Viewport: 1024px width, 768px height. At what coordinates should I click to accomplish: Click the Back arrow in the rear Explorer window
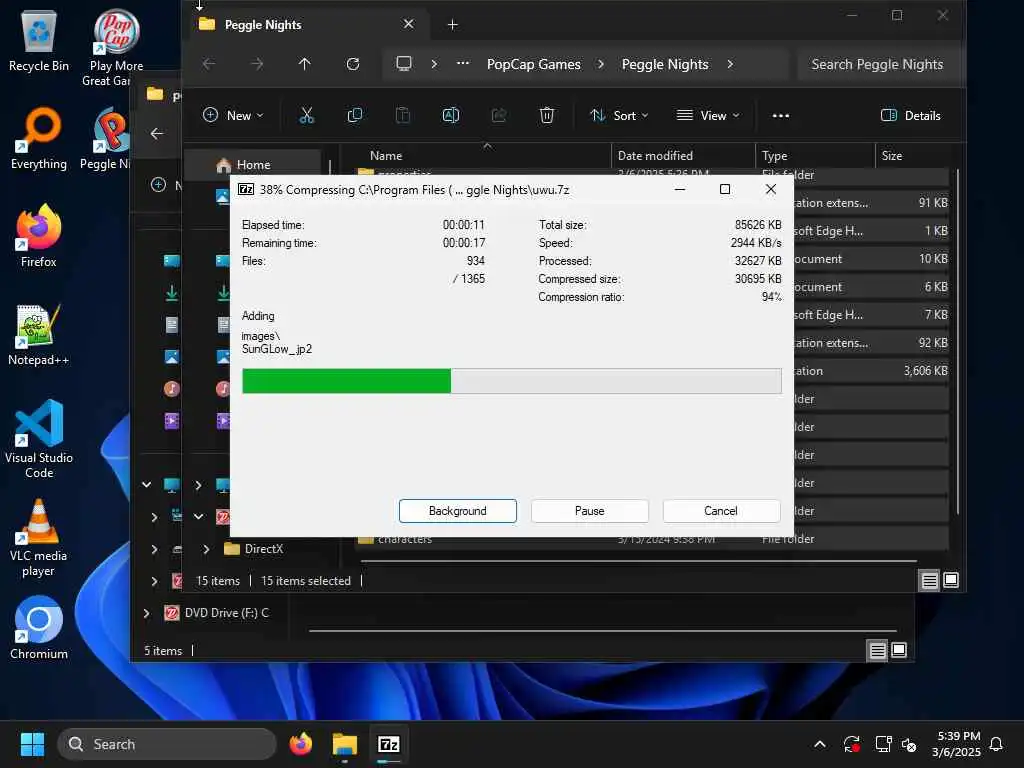click(157, 133)
